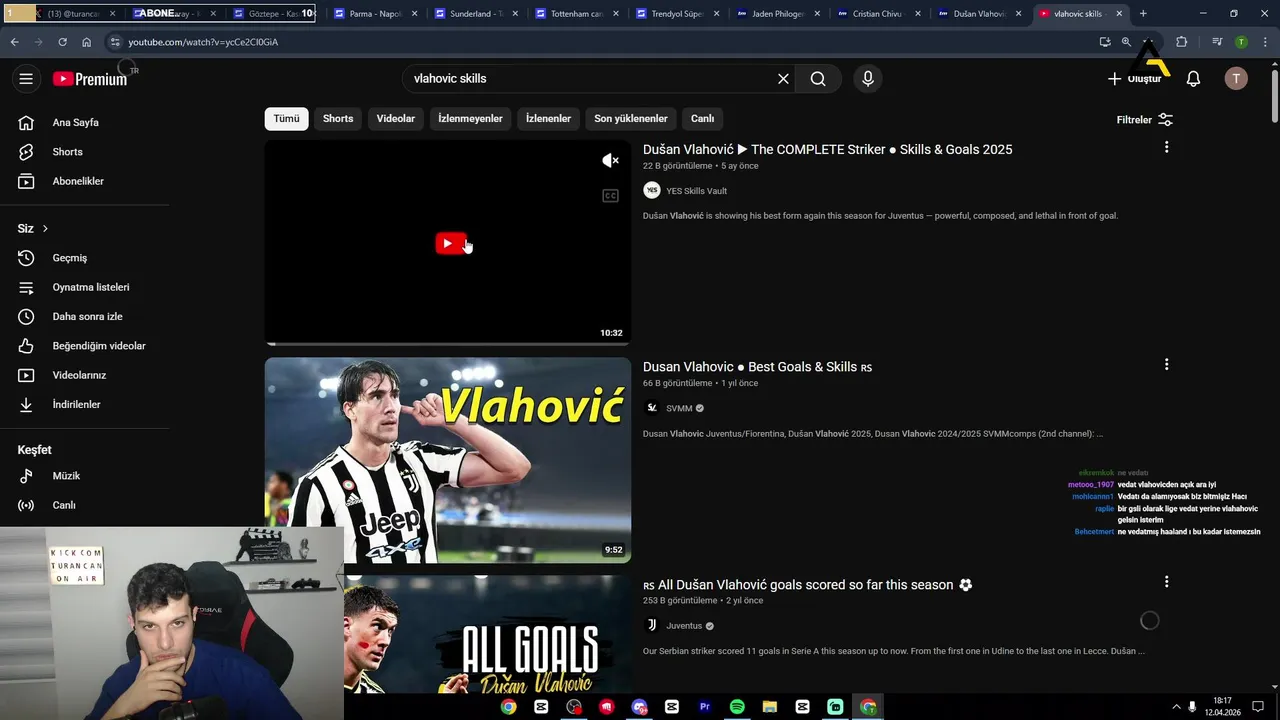Open All Dušan Vlahović goals video title

tap(807, 585)
